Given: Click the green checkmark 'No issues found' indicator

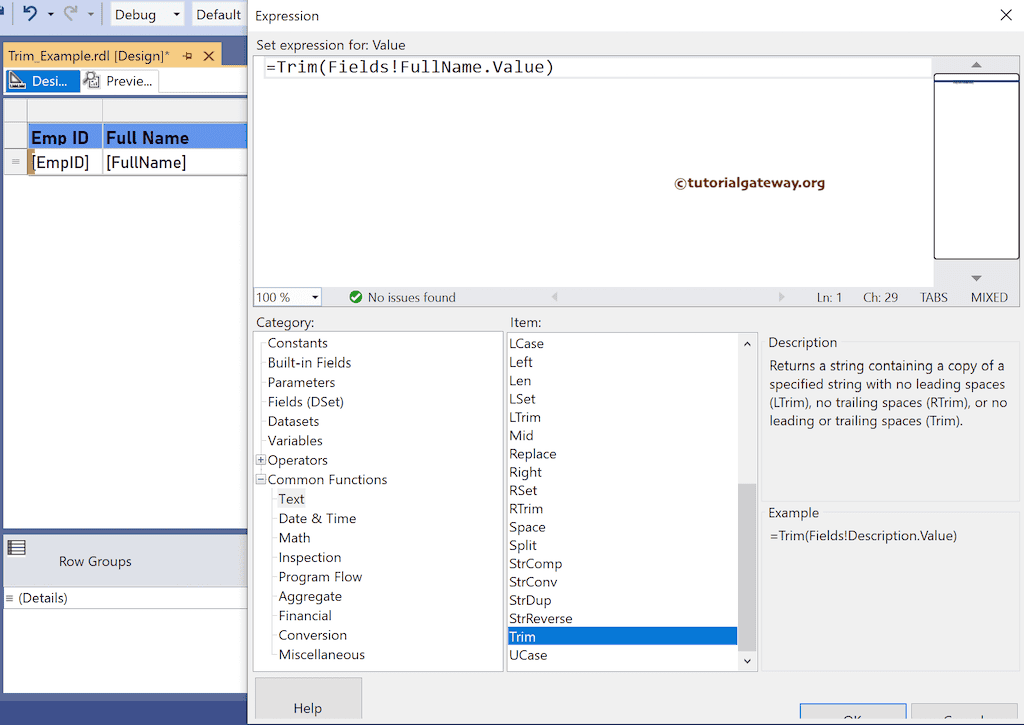Looking at the screenshot, I should pos(355,297).
